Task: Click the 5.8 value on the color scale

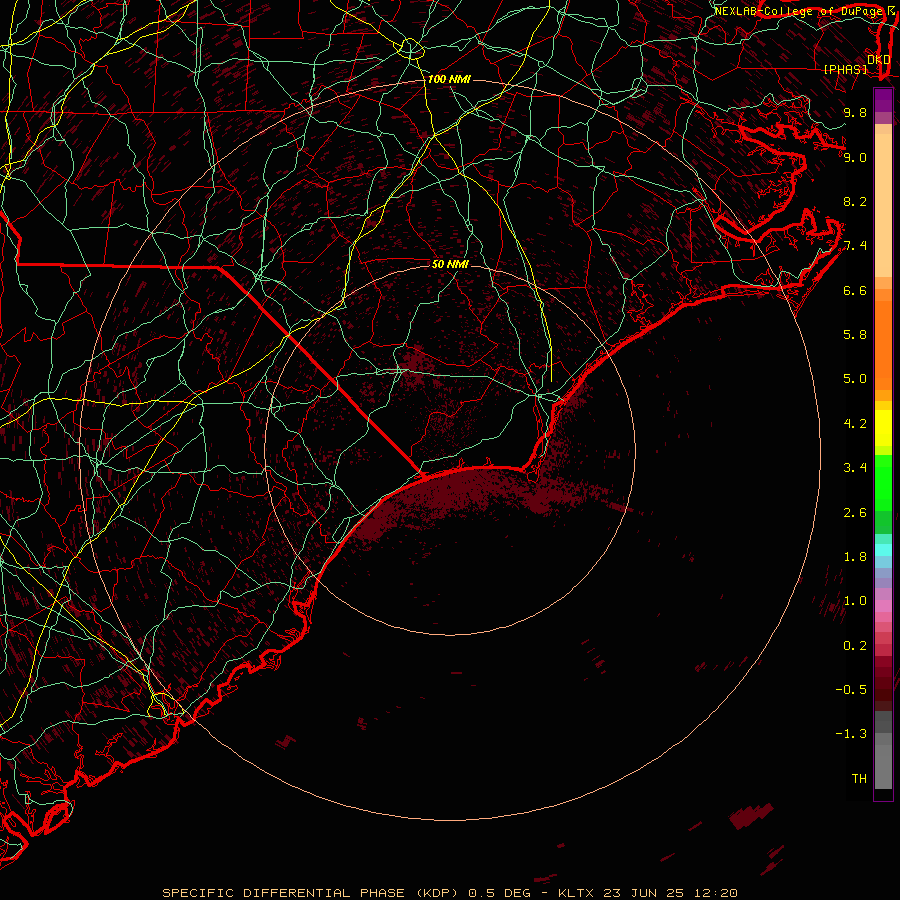Action: tap(855, 335)
